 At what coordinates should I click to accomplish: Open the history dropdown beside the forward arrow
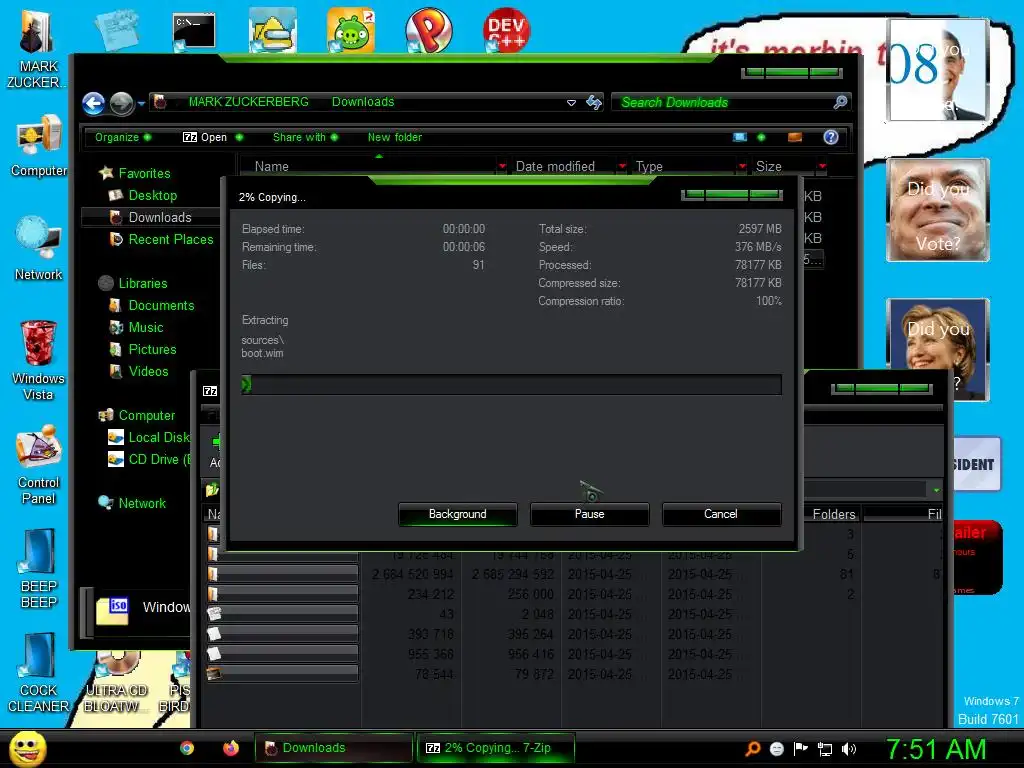click(x=141, y=103)
